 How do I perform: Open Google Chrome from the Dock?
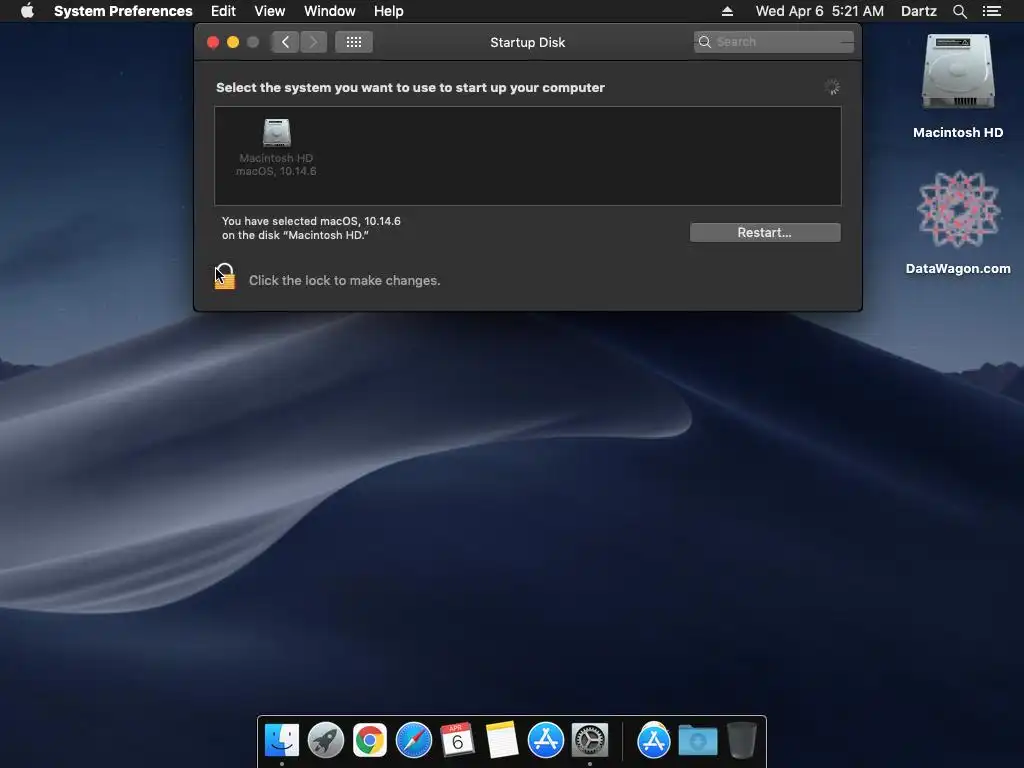370,740
